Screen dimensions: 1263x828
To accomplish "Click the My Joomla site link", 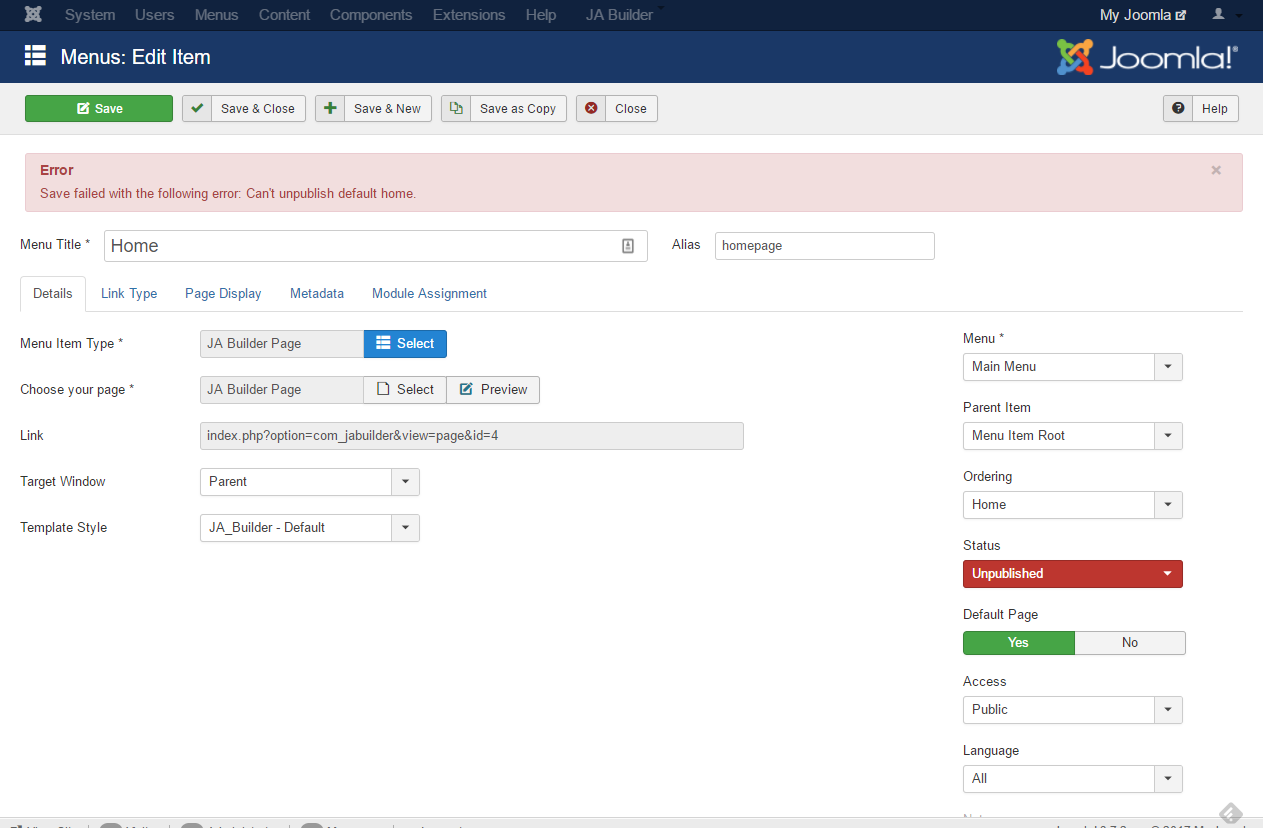I will [x=1143, y=15].
